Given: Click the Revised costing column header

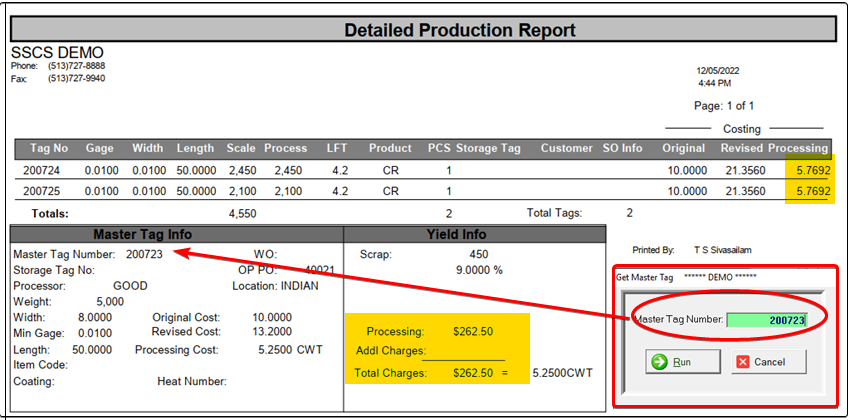Looking at the screenshot, I should [742, 148].
